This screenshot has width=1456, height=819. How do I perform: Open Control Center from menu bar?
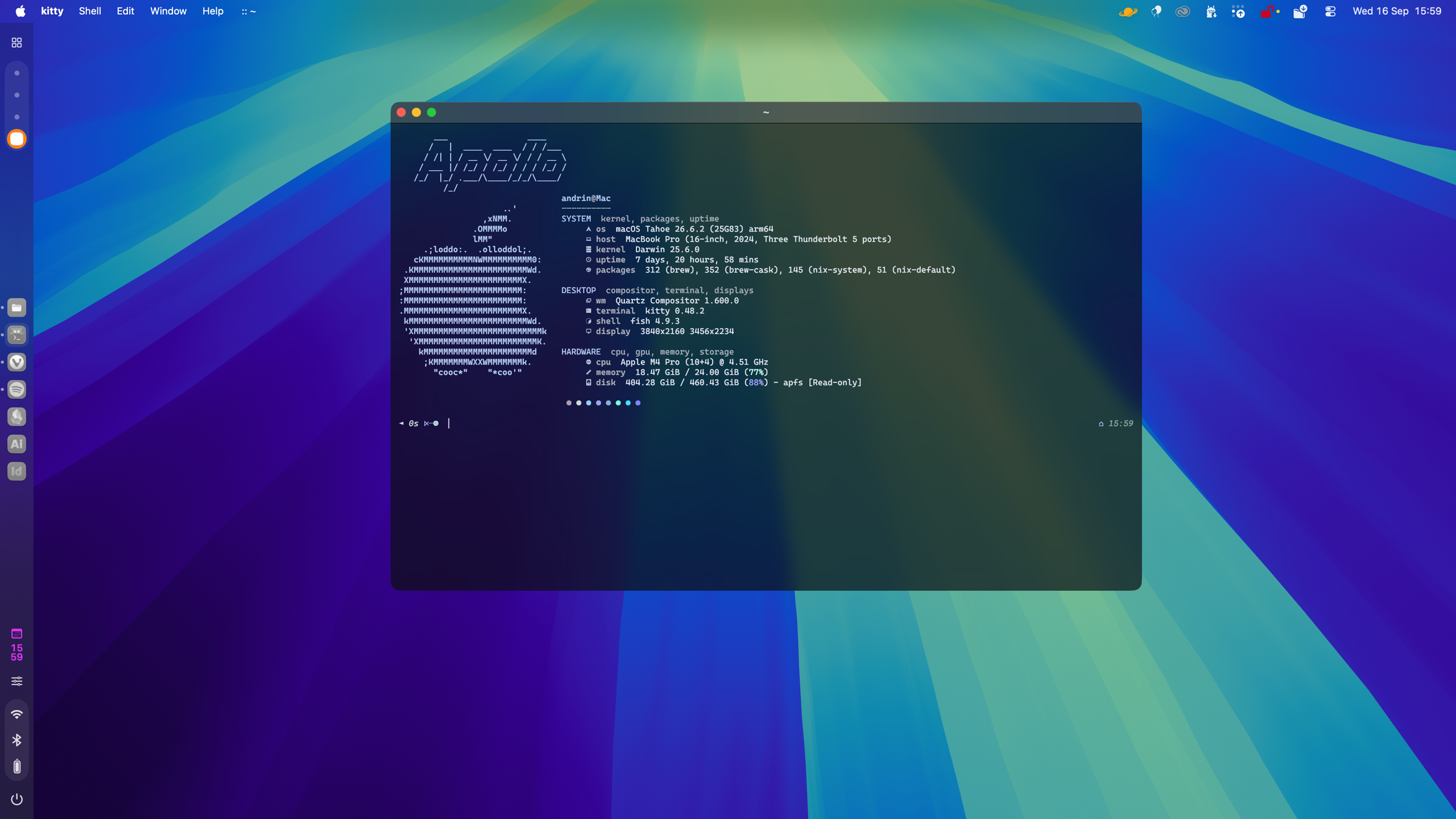1330,11
